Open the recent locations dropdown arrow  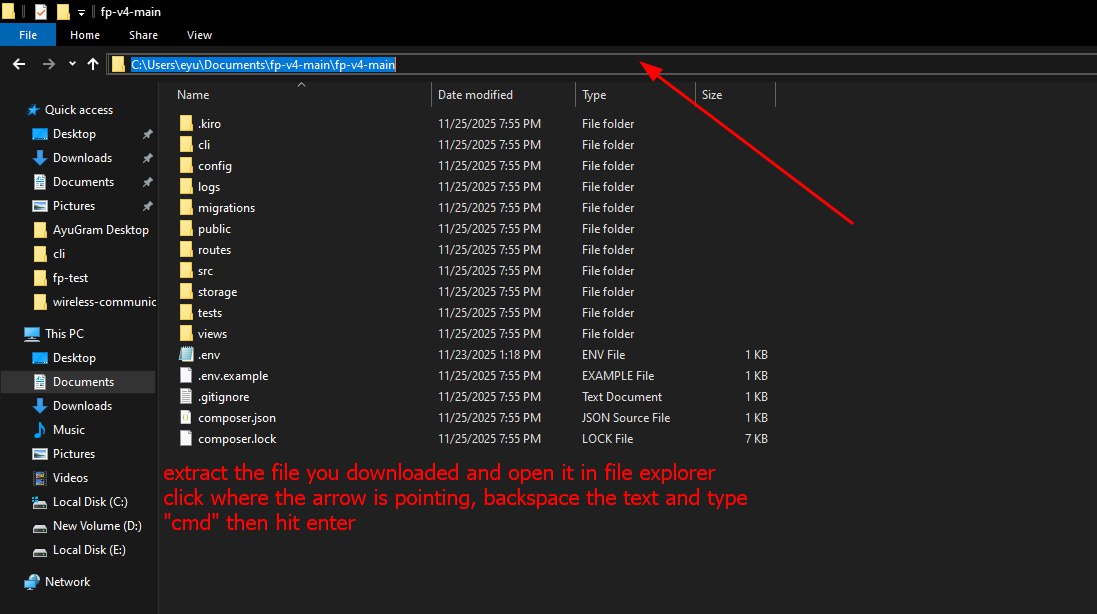click(x=72, y=64)
